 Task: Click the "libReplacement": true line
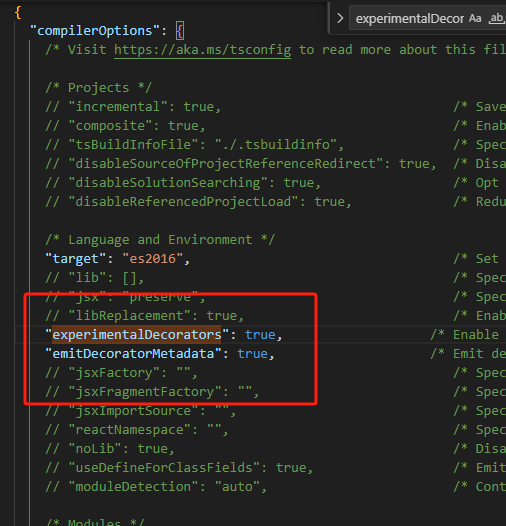point(145,316)
